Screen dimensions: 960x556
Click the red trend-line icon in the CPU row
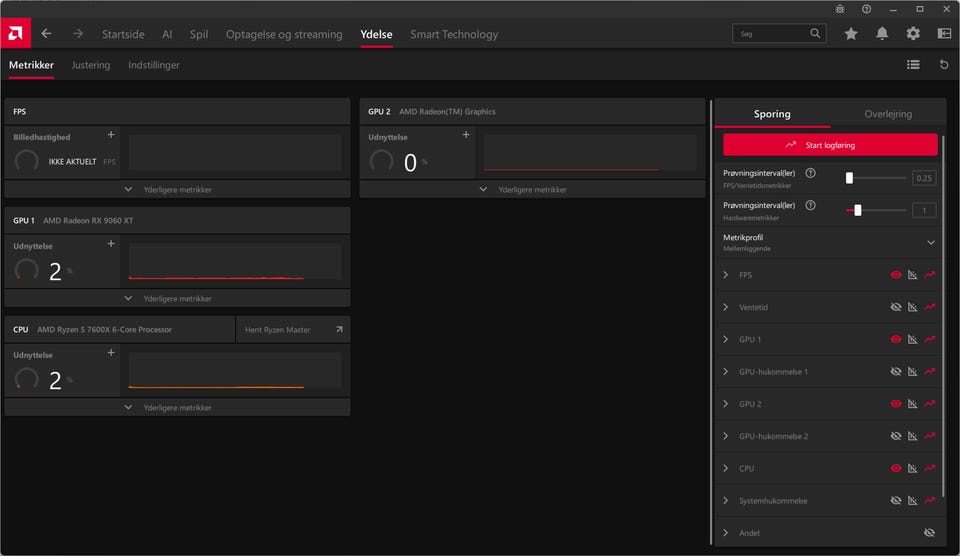point(930,468)
